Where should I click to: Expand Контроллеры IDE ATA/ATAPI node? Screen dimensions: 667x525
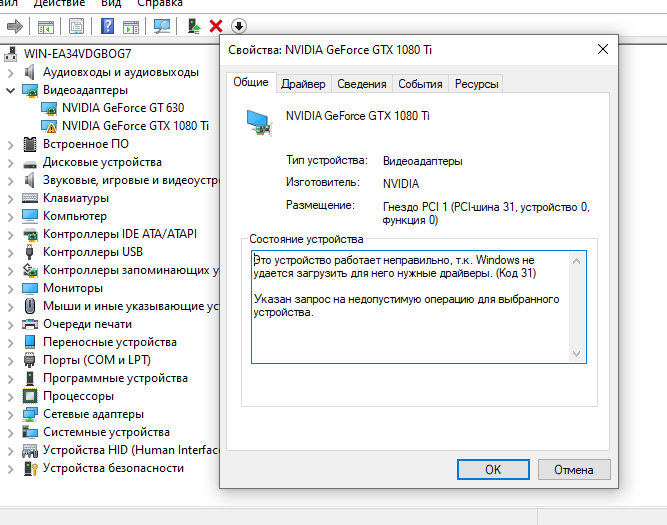click(x=11, y=235)
